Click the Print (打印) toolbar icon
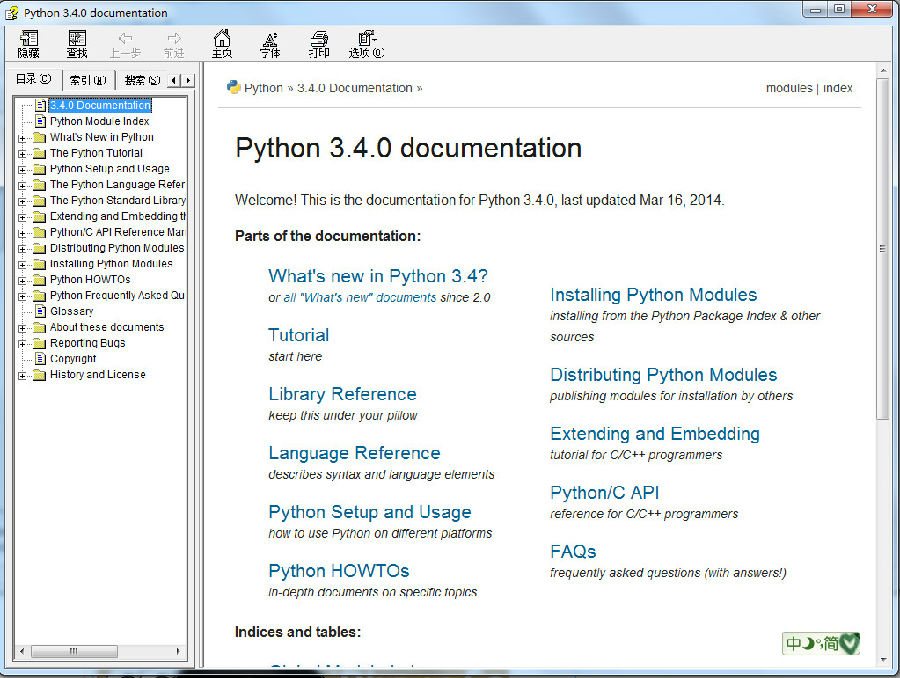Screen dimensions: 900x678 [x=319, y=43]
